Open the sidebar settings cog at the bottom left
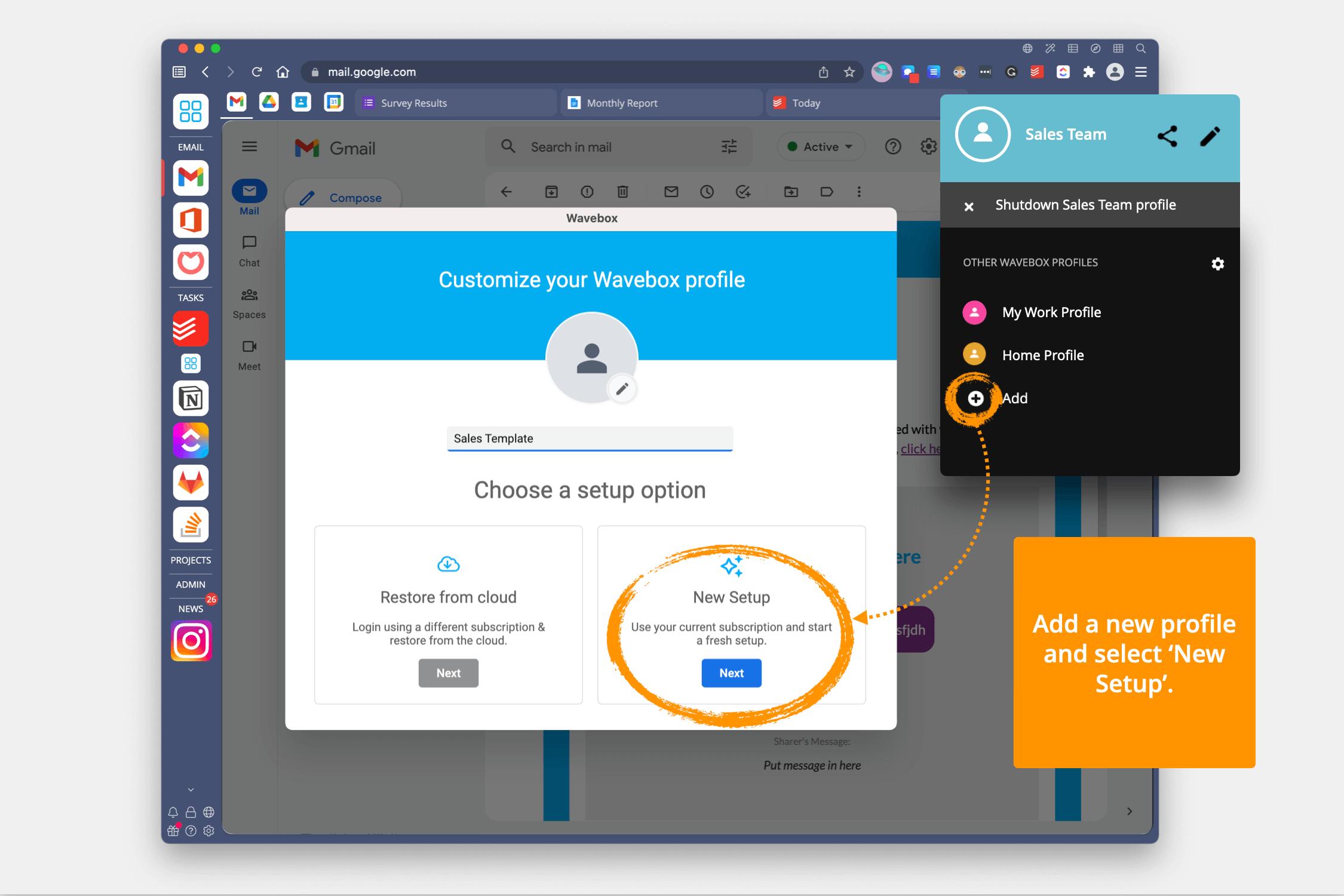 208,831
